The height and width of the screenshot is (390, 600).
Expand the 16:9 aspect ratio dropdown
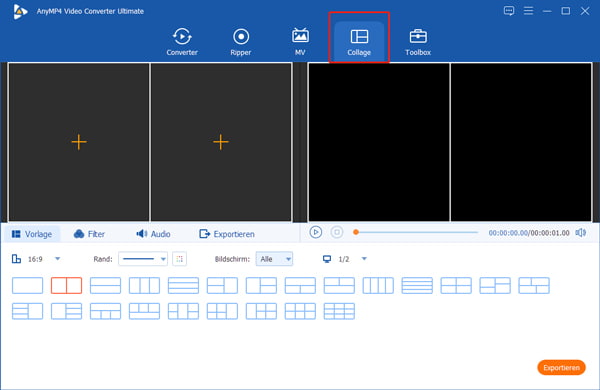(x=57, y=259)
